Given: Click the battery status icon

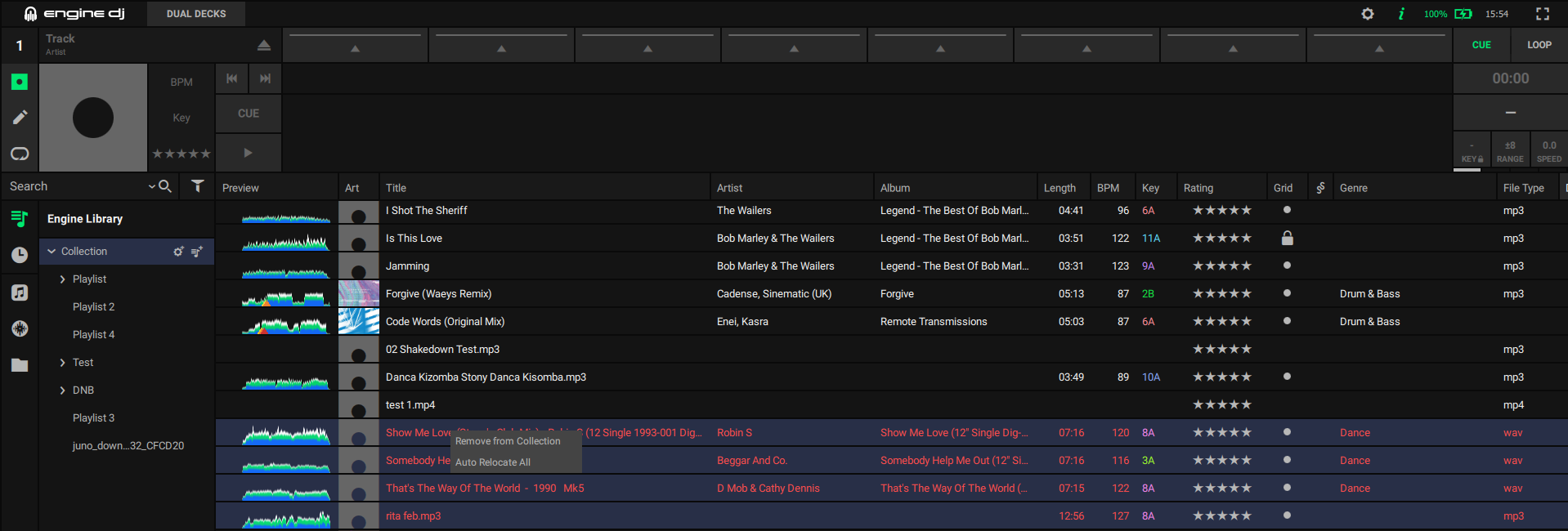Looking at the screenshot, I should coord(1463,14).
